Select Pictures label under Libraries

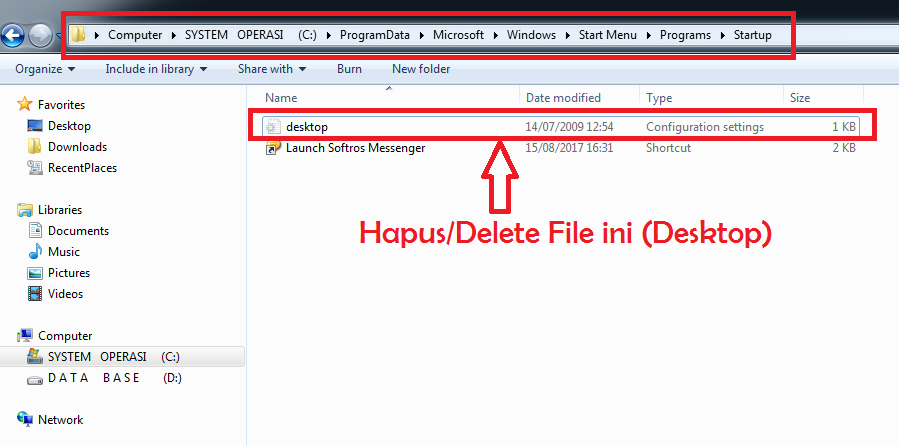click(x=69, y=273)
